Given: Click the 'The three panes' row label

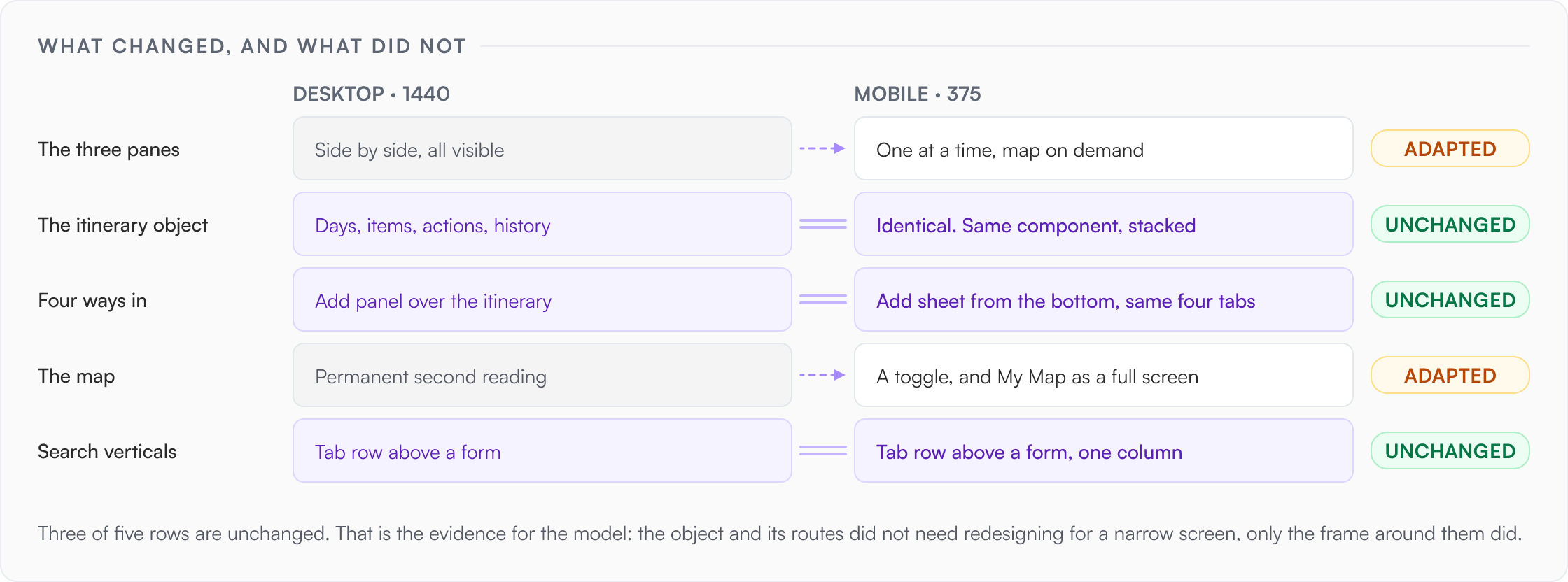Looking at the screenshot, I should [x=108, y=150].
